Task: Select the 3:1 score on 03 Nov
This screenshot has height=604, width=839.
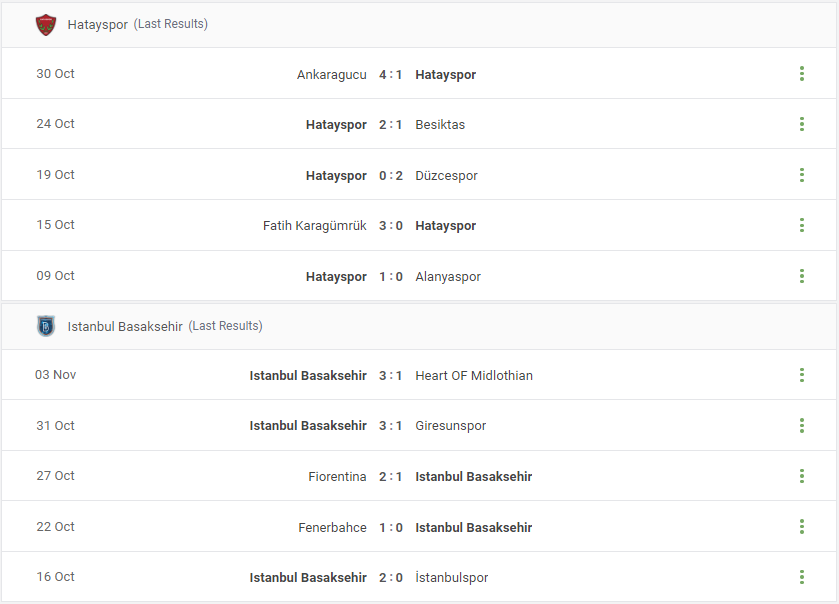Action: pos(391,376)
